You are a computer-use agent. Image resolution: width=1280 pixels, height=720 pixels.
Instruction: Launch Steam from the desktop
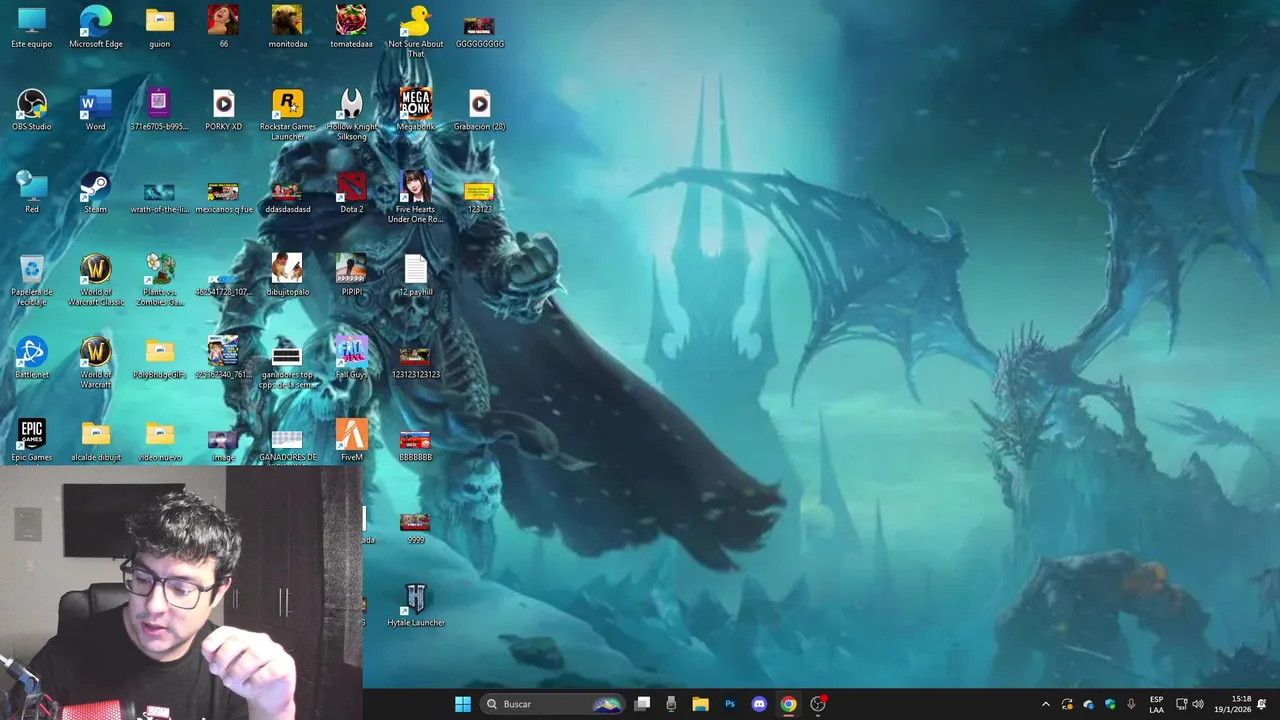coord(96,192)
